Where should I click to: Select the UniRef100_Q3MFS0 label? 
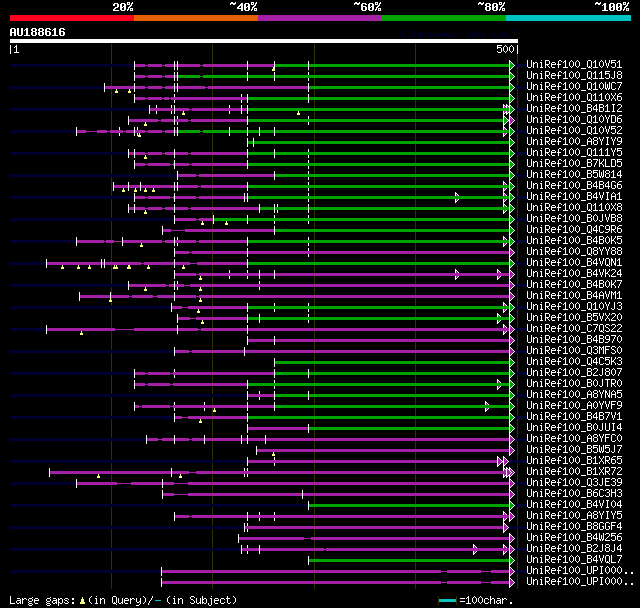pos(574,351)
